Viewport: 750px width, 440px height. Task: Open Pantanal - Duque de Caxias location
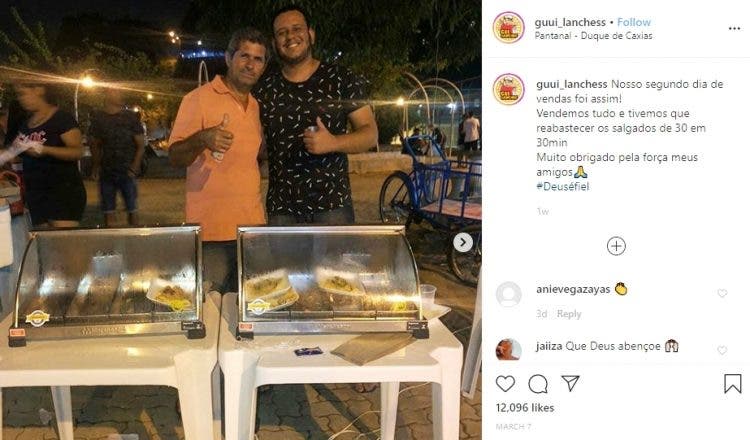pos(593,36)
